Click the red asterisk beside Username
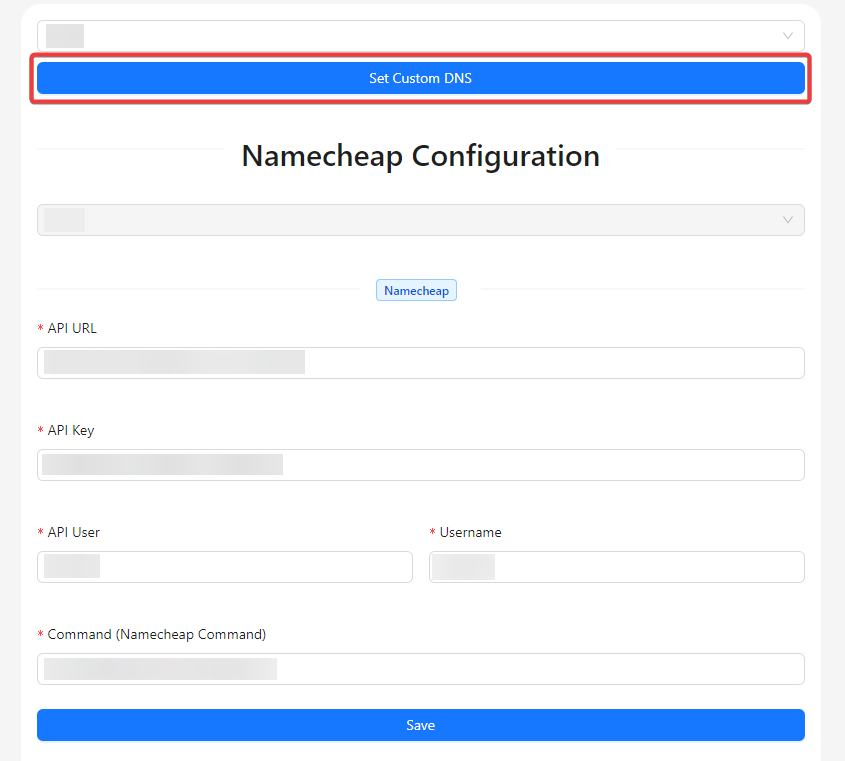 pyautogui.click(x=431, y=532)
